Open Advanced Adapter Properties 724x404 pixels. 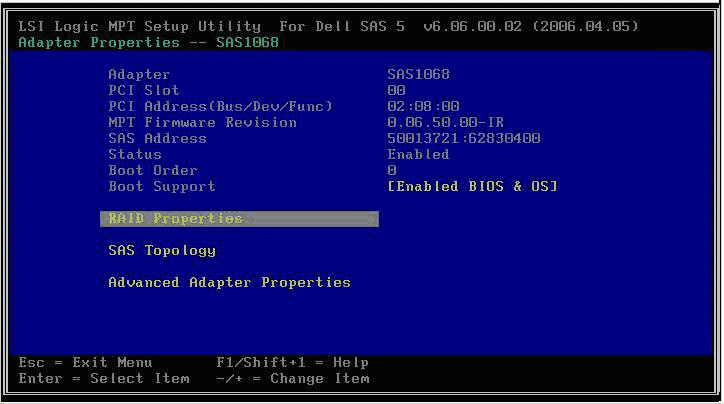[229, 282]
